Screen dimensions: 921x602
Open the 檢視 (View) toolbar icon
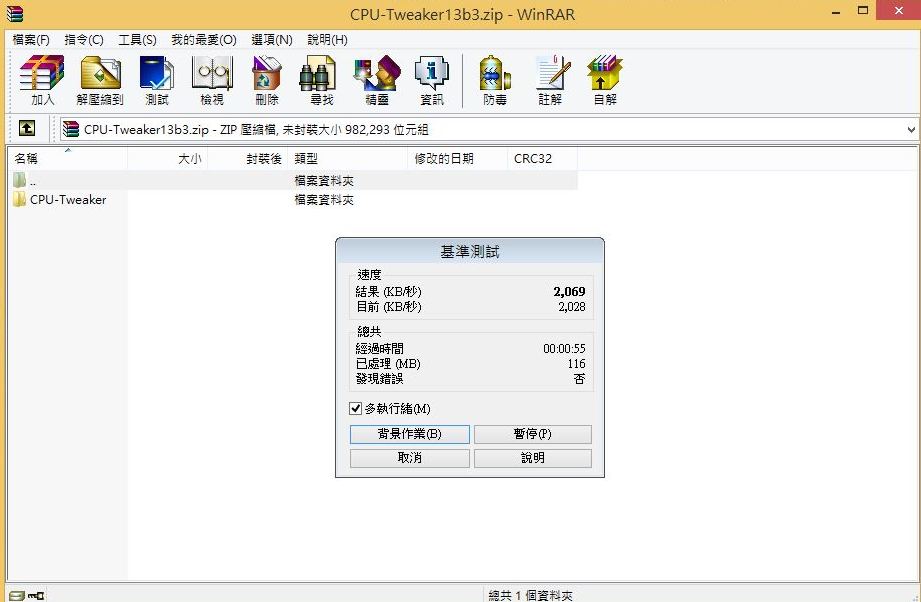[x=212, y=80]
